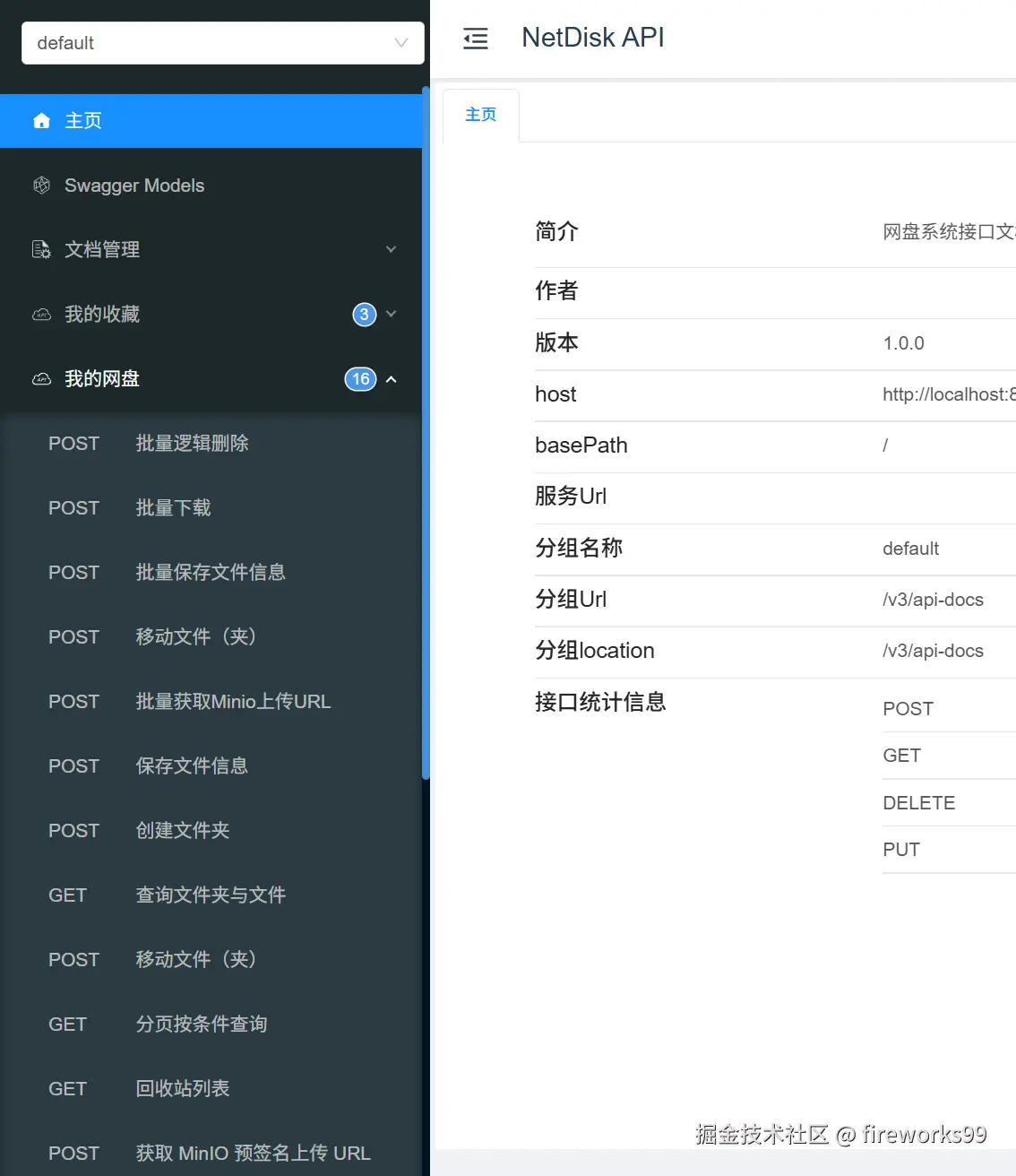
Task: Click the DELETE statistics row
Action: [x=949, y=803]
